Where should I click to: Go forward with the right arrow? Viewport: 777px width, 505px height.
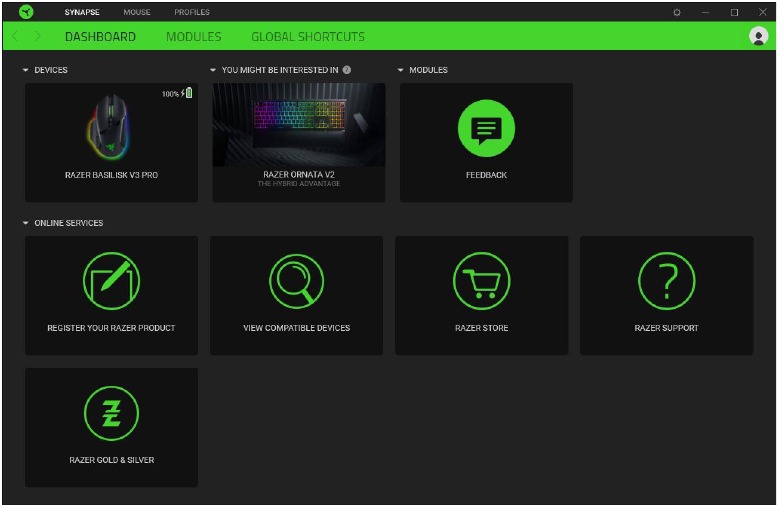point(37,36)
